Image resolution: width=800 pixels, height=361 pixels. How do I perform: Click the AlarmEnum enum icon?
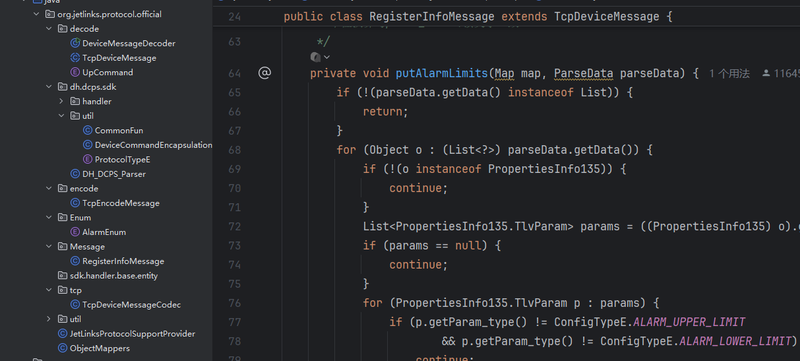pos(75,232)
